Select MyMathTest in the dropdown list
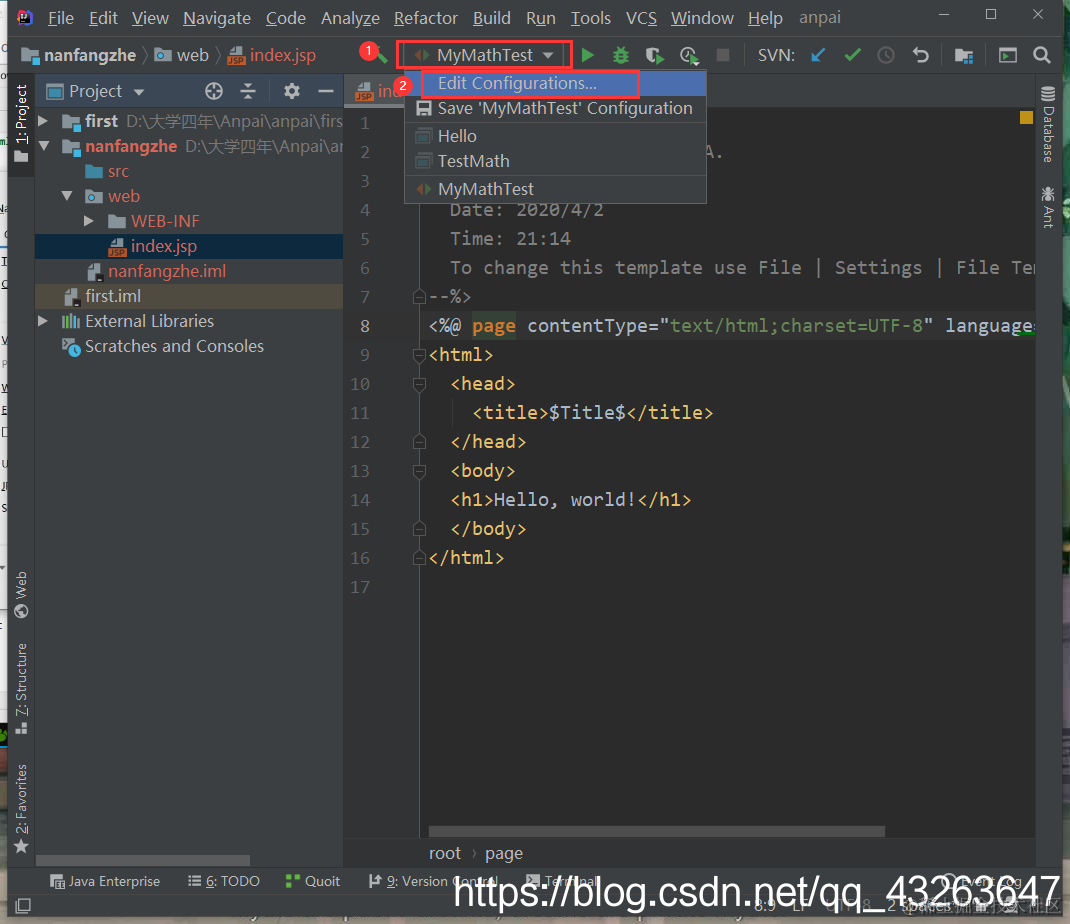This screenshot has width=1070, height=924. (555, 189)
